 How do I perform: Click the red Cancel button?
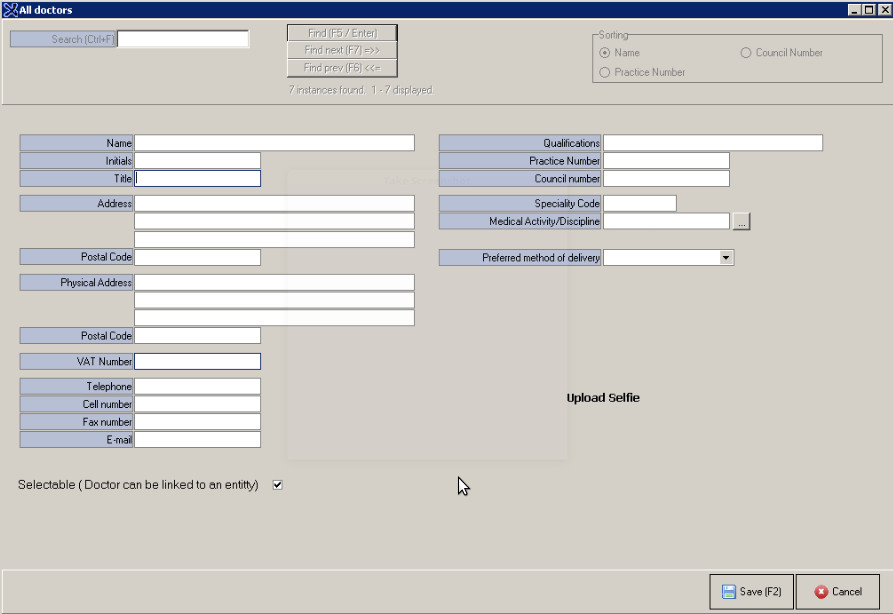[x=837, y=592]
